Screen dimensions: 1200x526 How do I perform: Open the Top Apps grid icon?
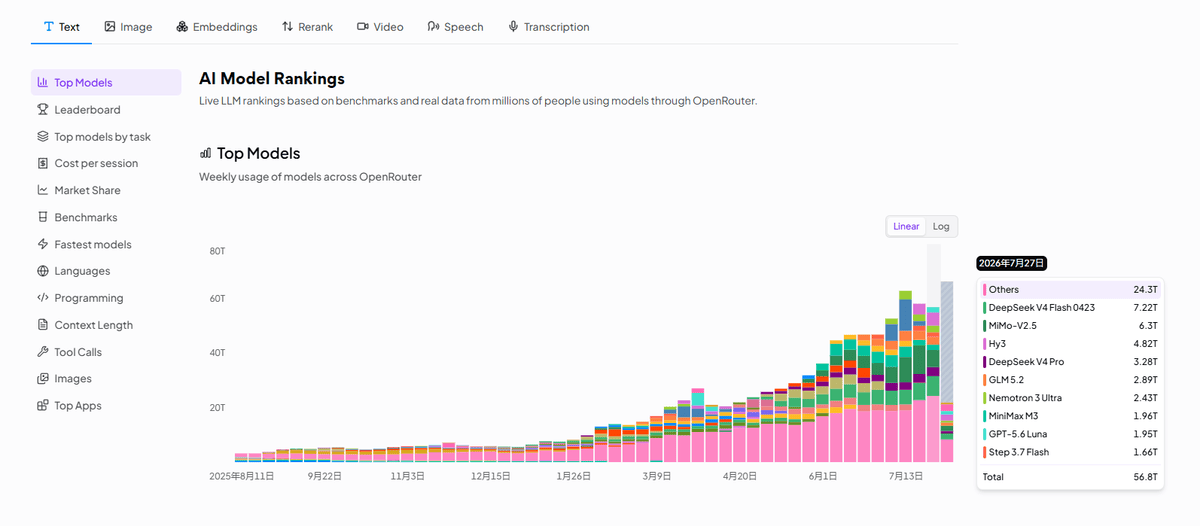point(43,406)
